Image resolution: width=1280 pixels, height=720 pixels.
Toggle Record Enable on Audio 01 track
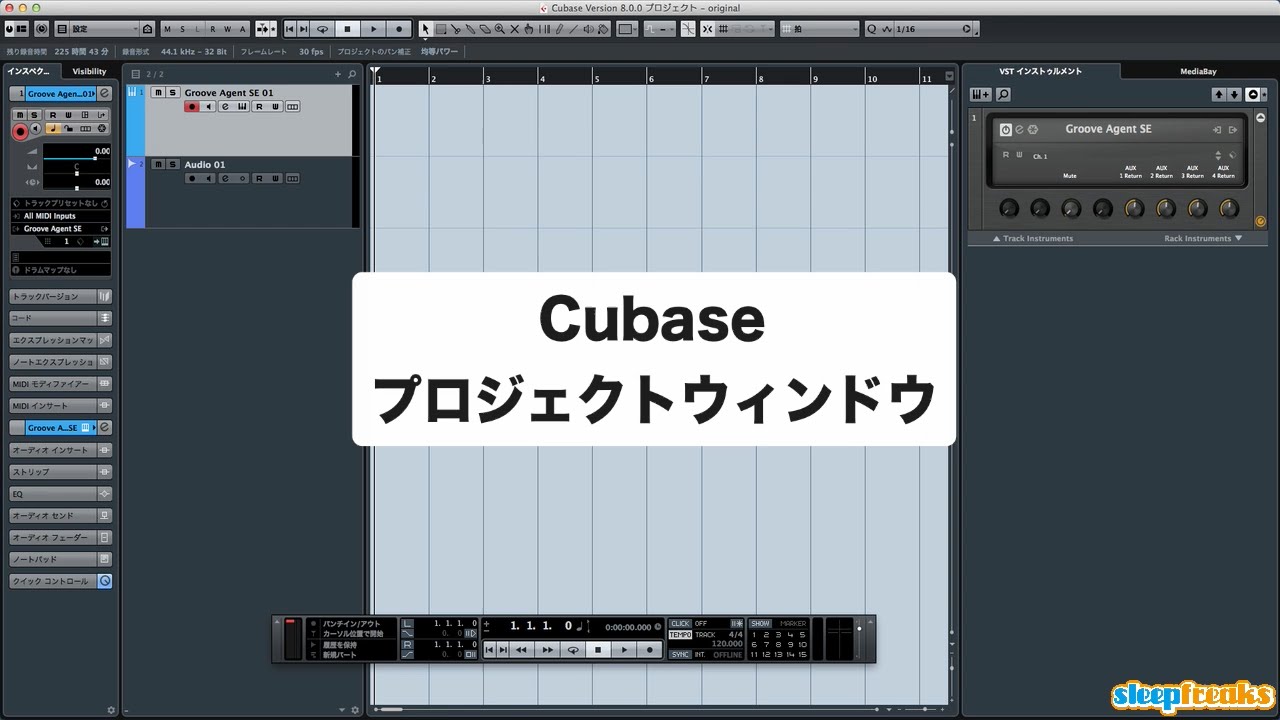192,178
